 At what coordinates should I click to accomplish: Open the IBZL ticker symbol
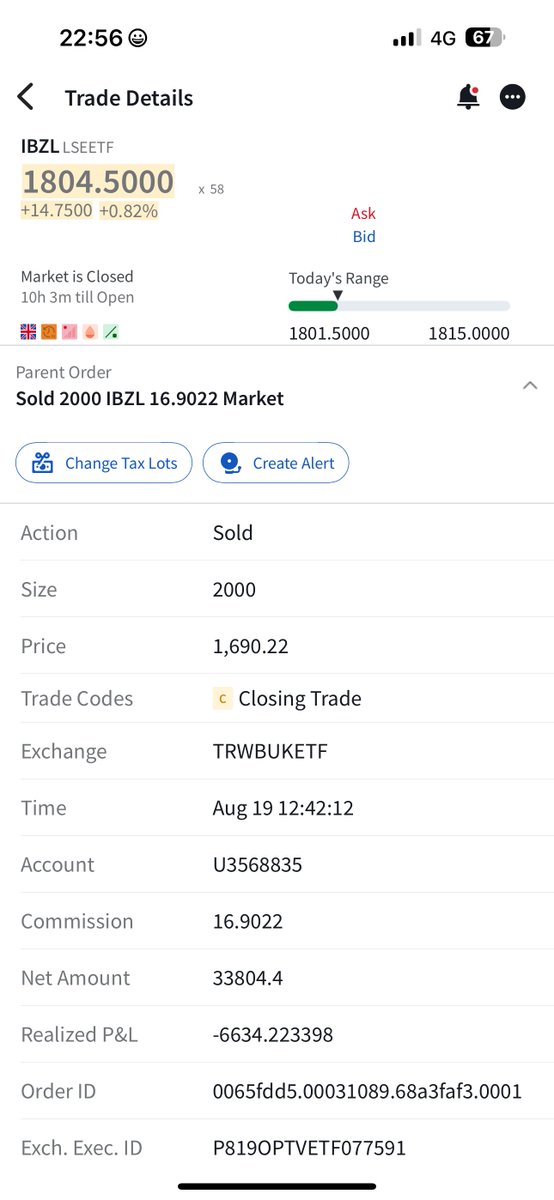pyautogui.click(x=39, y=146)
